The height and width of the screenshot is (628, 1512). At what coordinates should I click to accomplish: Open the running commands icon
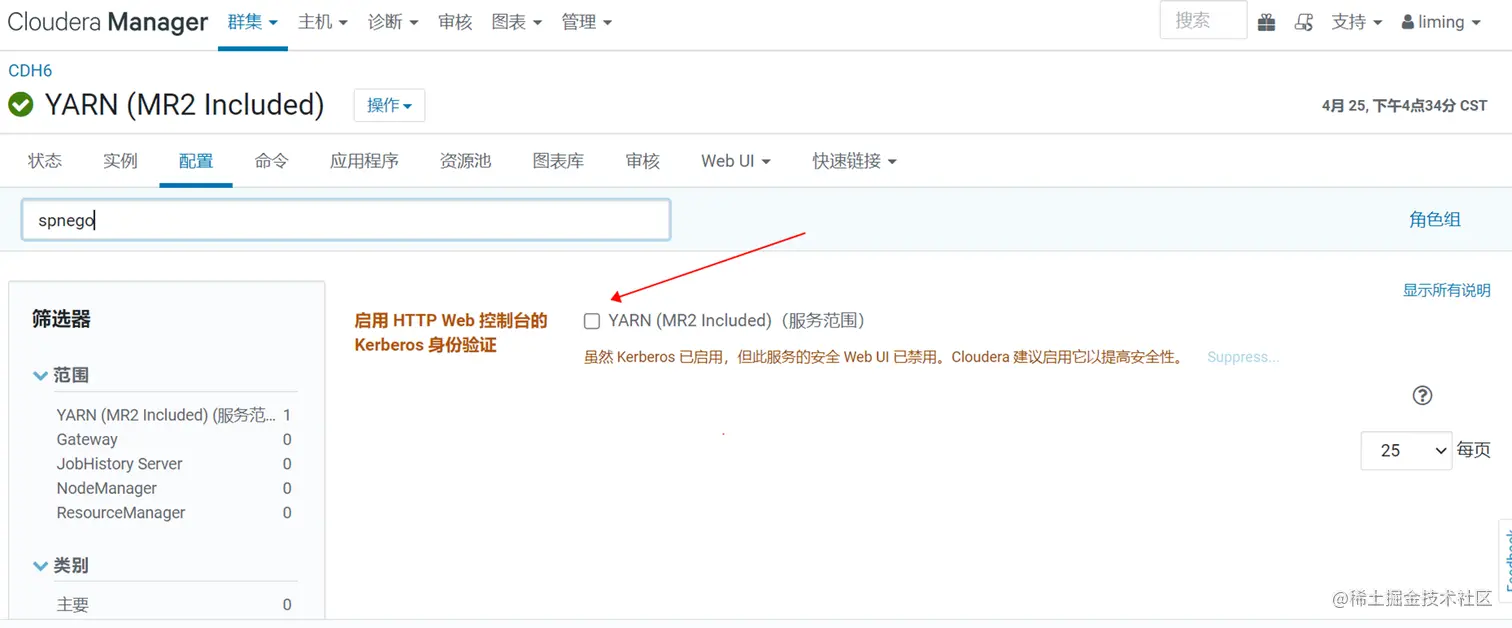pyautogui.click(x=1304, y=22)
